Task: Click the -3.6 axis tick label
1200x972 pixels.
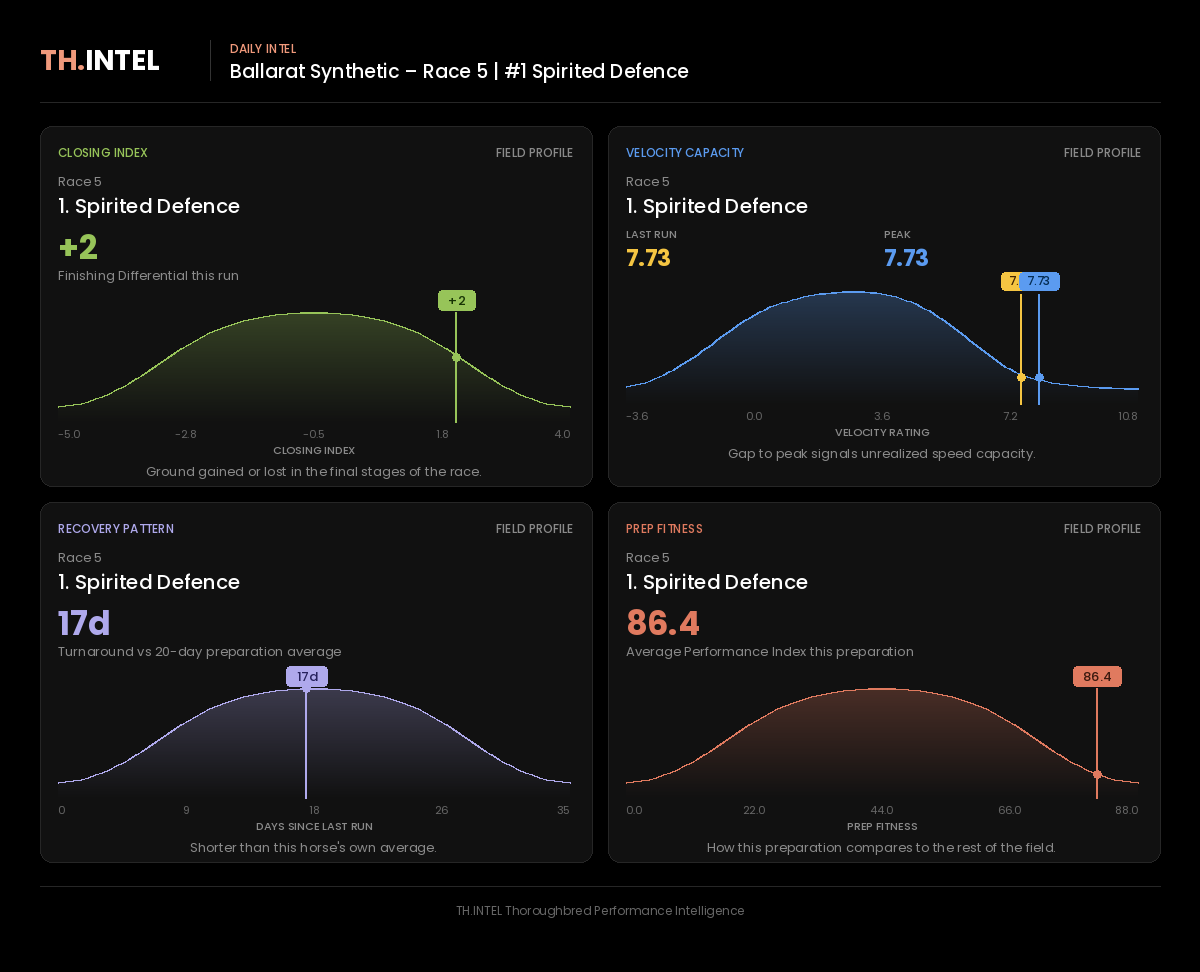Action: [x=637, y=417]
